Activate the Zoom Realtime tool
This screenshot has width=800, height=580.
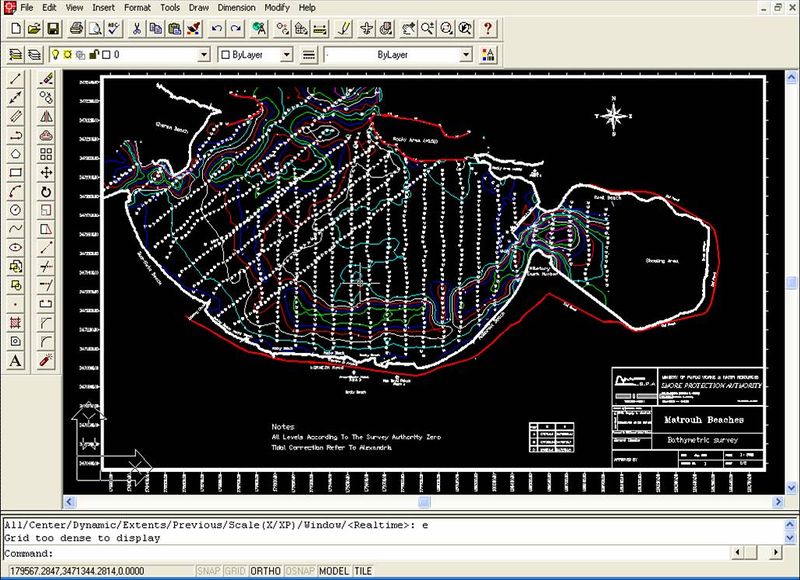[426, 29]
